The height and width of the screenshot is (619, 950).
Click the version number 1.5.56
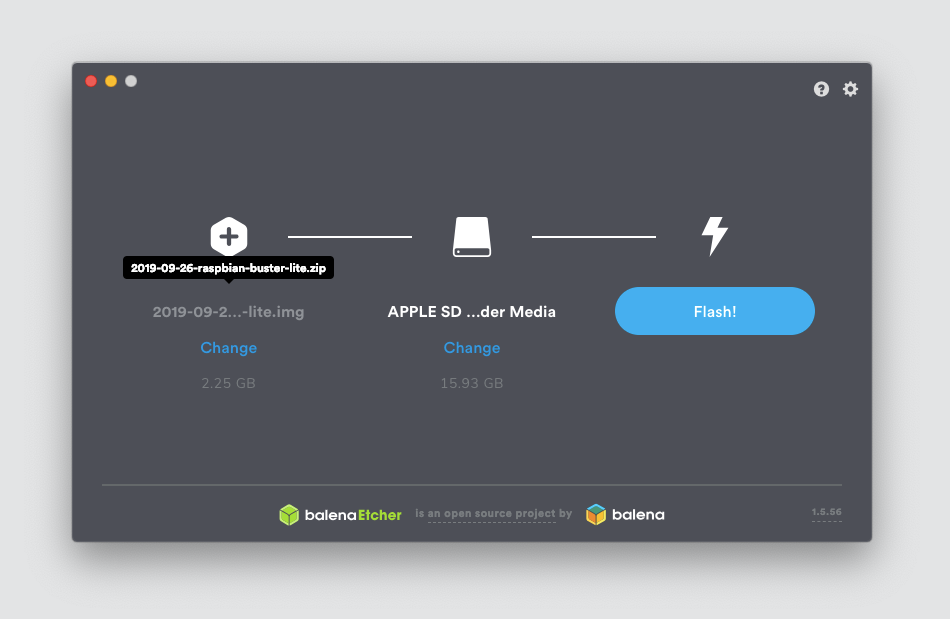coord(826,512)
